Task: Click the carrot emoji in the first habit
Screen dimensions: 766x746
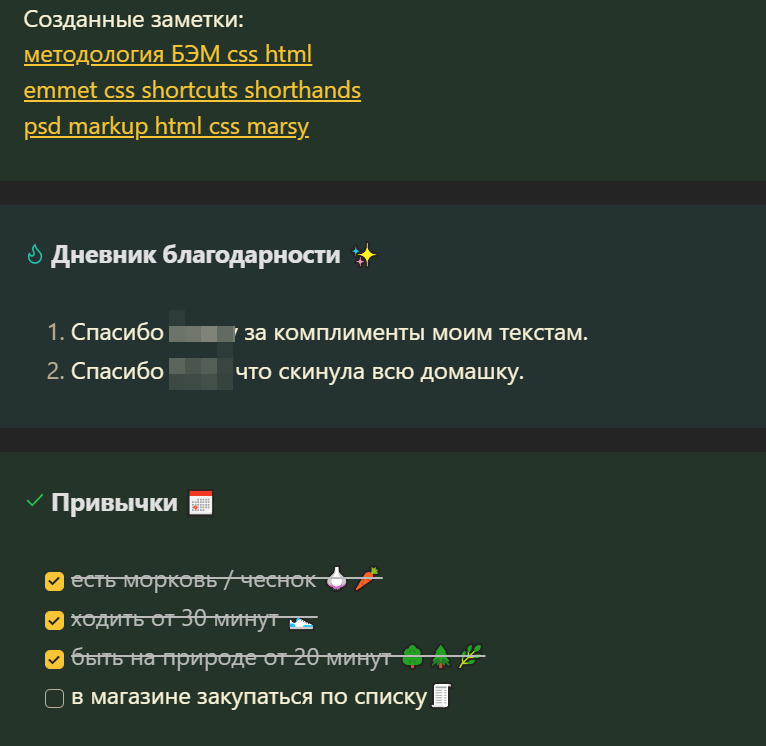Action: click(367, 579)
